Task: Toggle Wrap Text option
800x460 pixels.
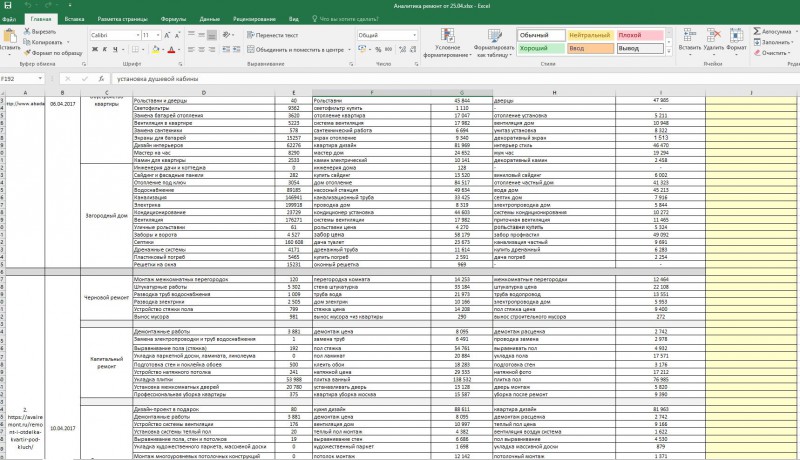Action: click(272, 35)
